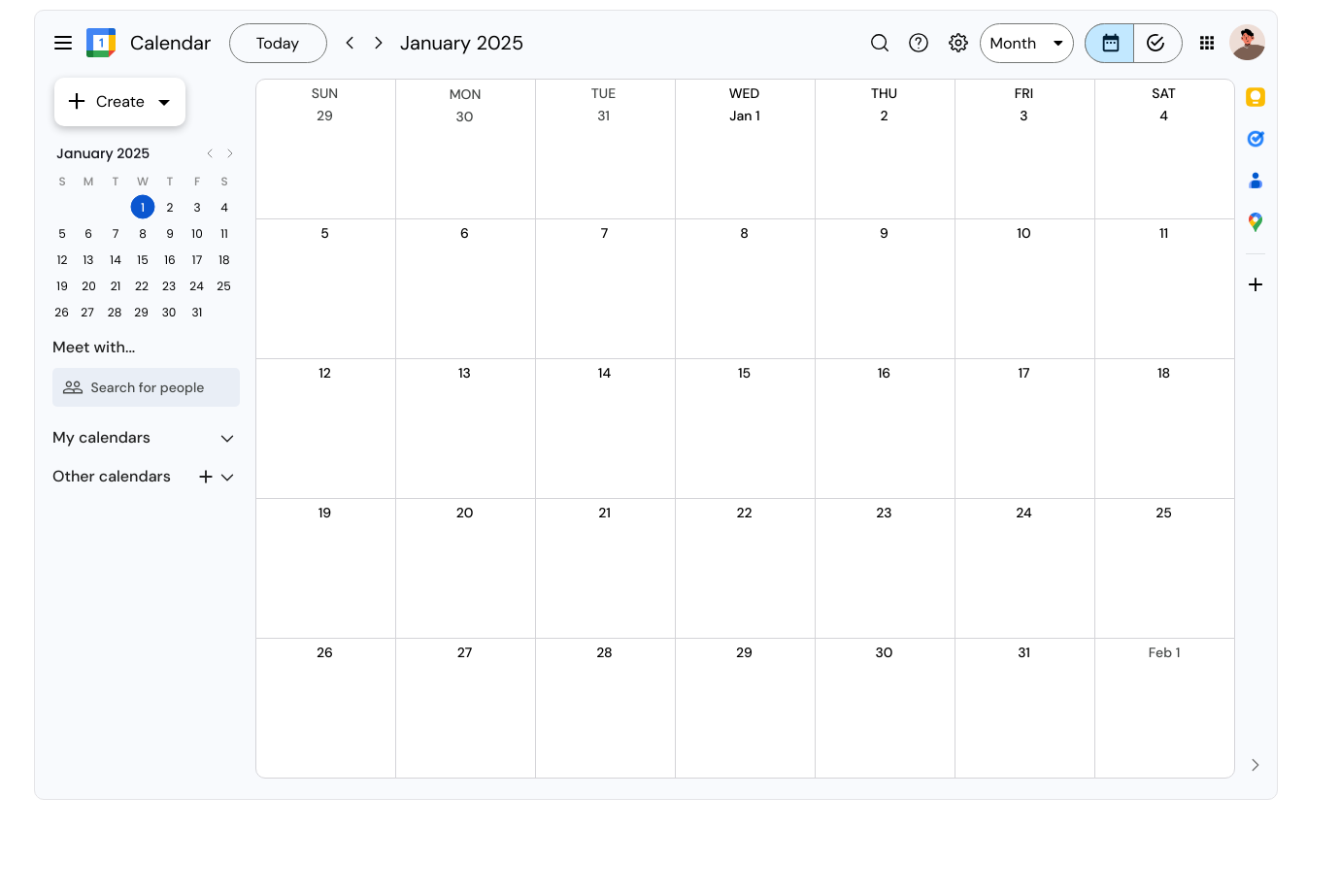The width and height of the screenshot is (1340, 896).
Task: Go to next month in main toolbar
Action: coord(379,43)
